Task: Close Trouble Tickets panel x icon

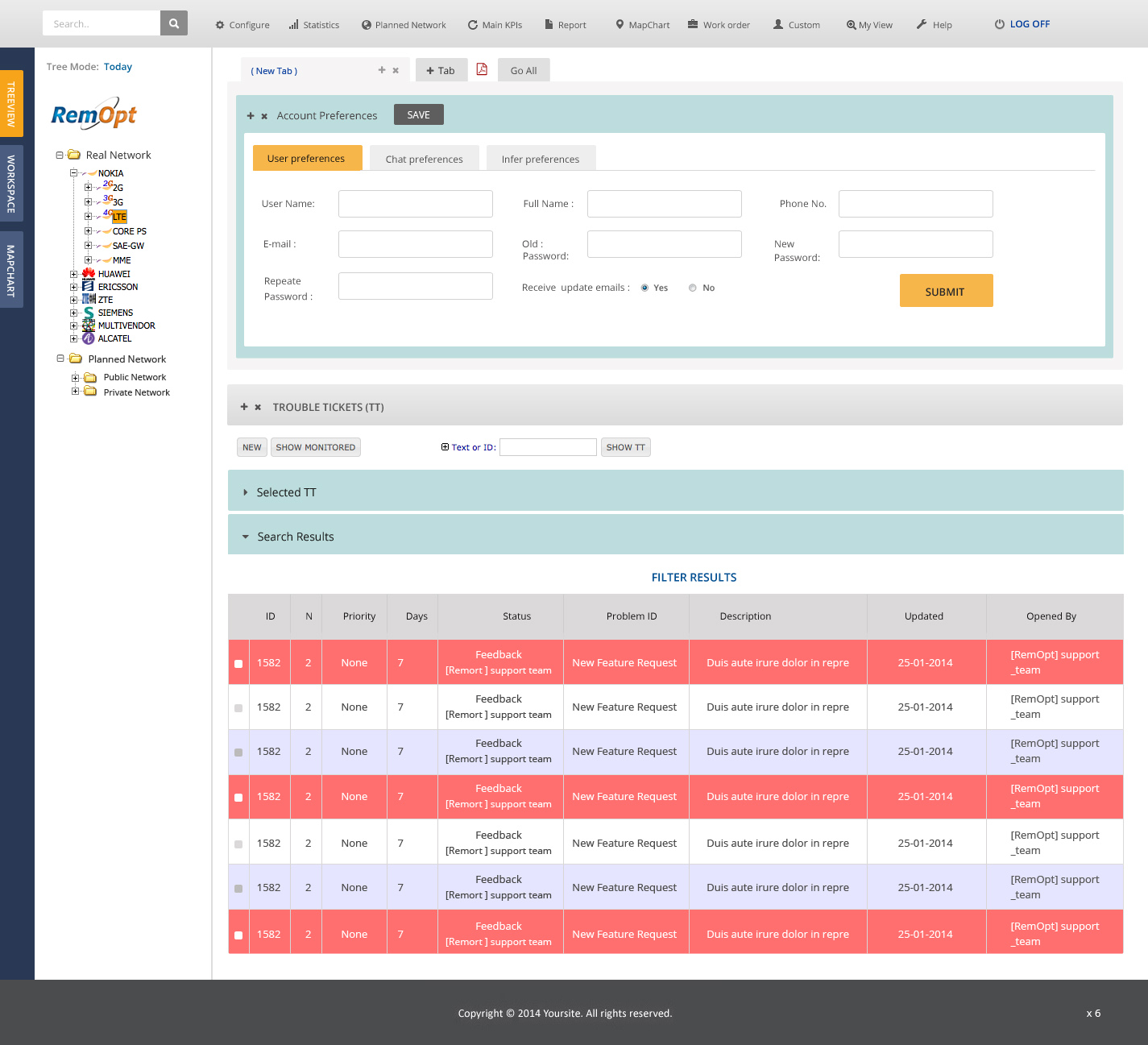Action: click(258, 407)
